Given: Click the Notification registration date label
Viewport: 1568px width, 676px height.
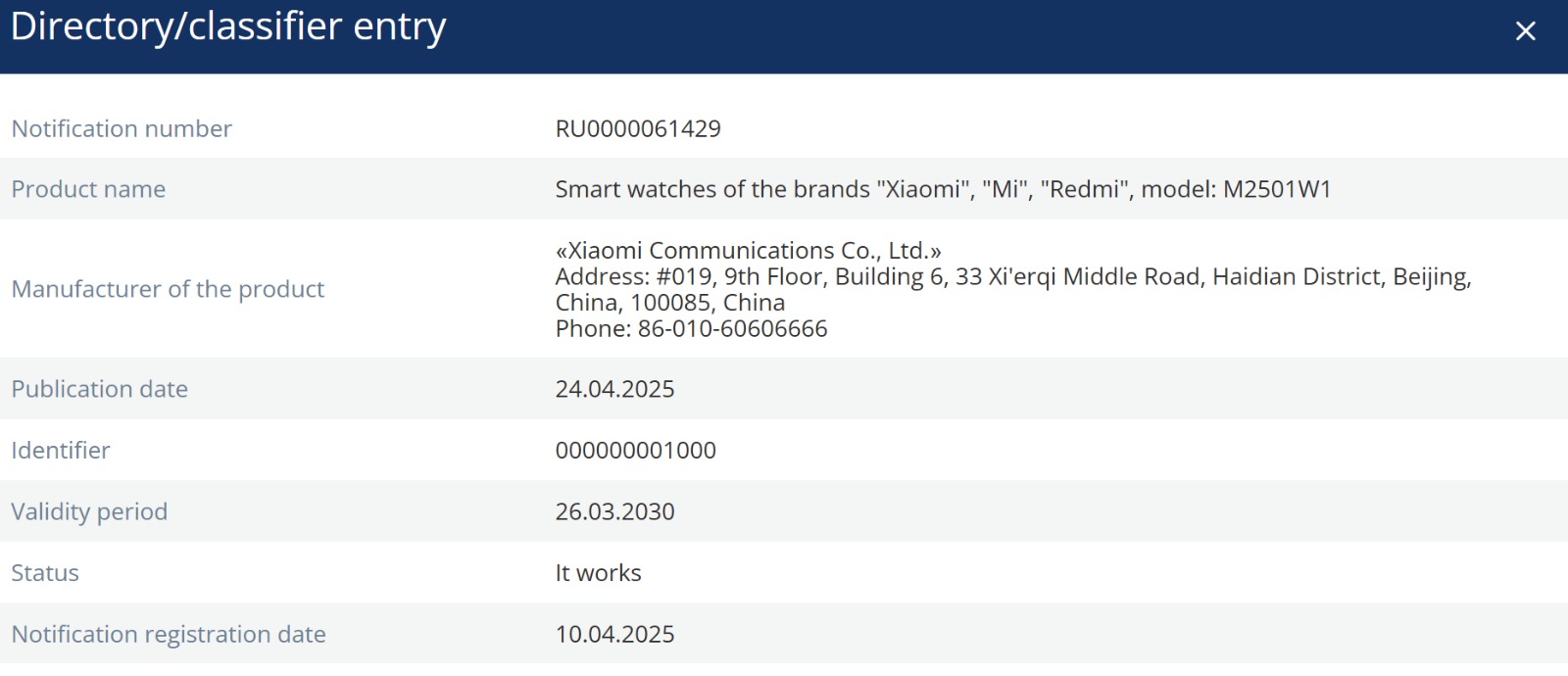Looking at the screenshot, I should pyautogui.click(x=169, y=634).
